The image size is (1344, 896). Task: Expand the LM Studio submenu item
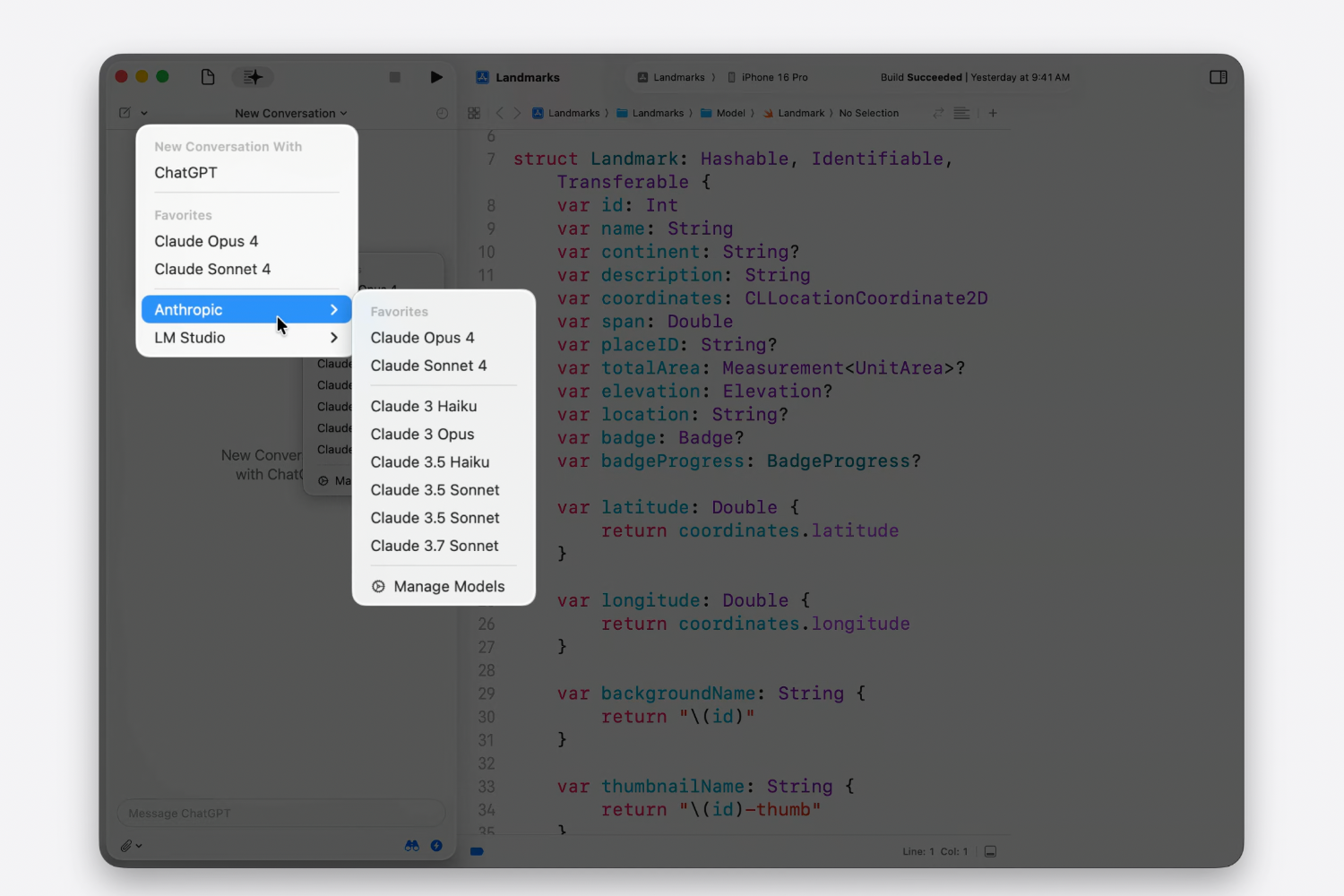tap(246, 338)
